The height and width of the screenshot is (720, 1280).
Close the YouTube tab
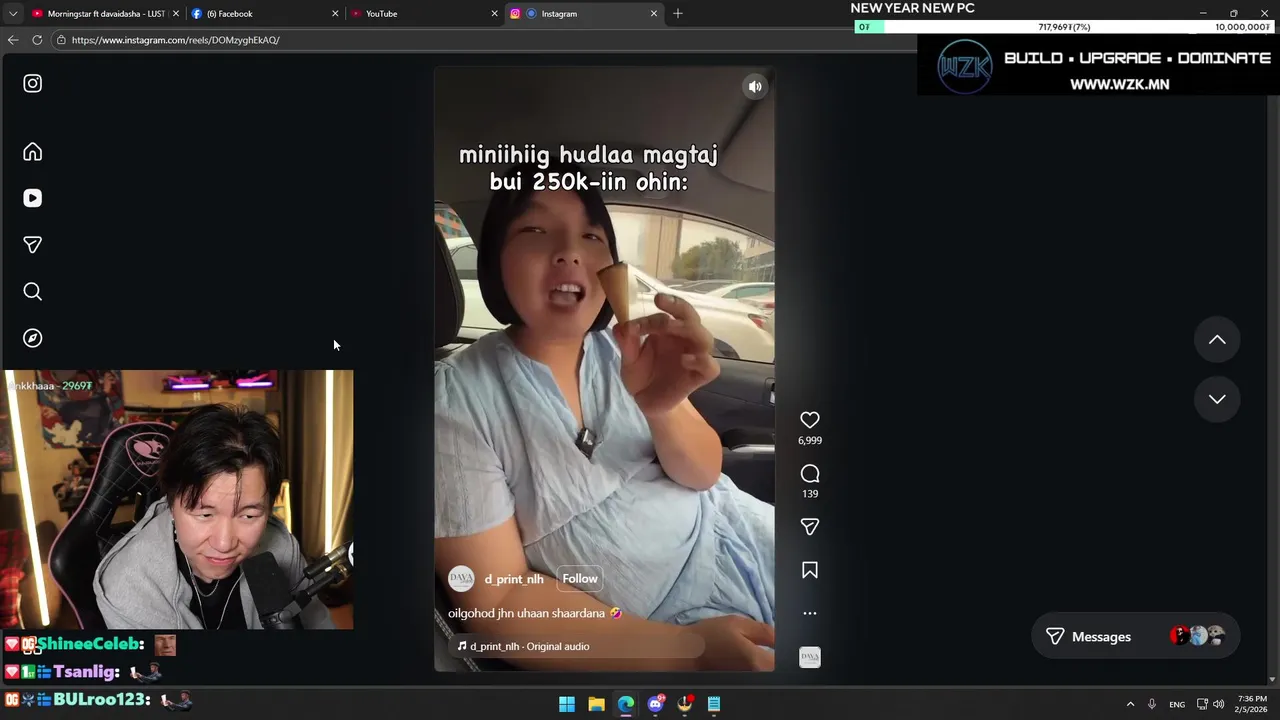point(494,14)
